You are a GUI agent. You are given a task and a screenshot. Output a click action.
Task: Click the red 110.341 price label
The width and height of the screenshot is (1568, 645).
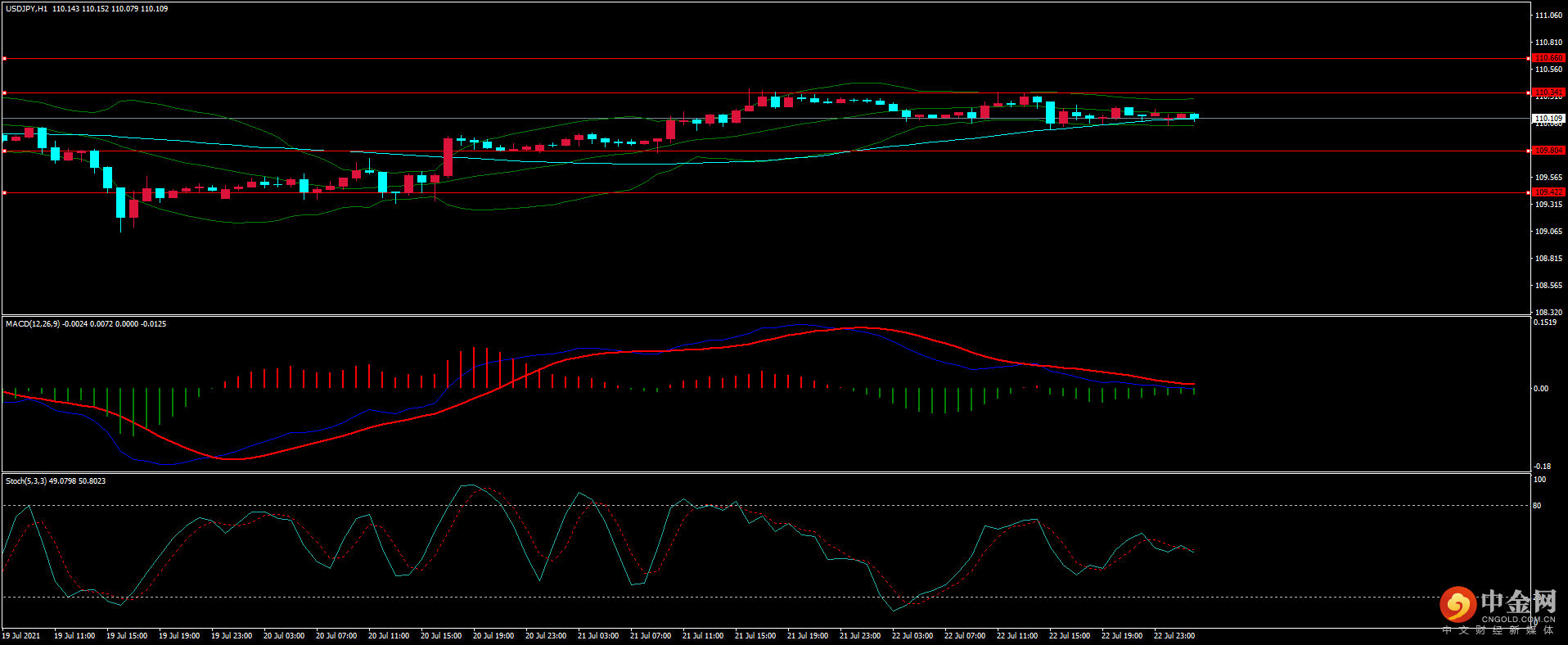1548,92
